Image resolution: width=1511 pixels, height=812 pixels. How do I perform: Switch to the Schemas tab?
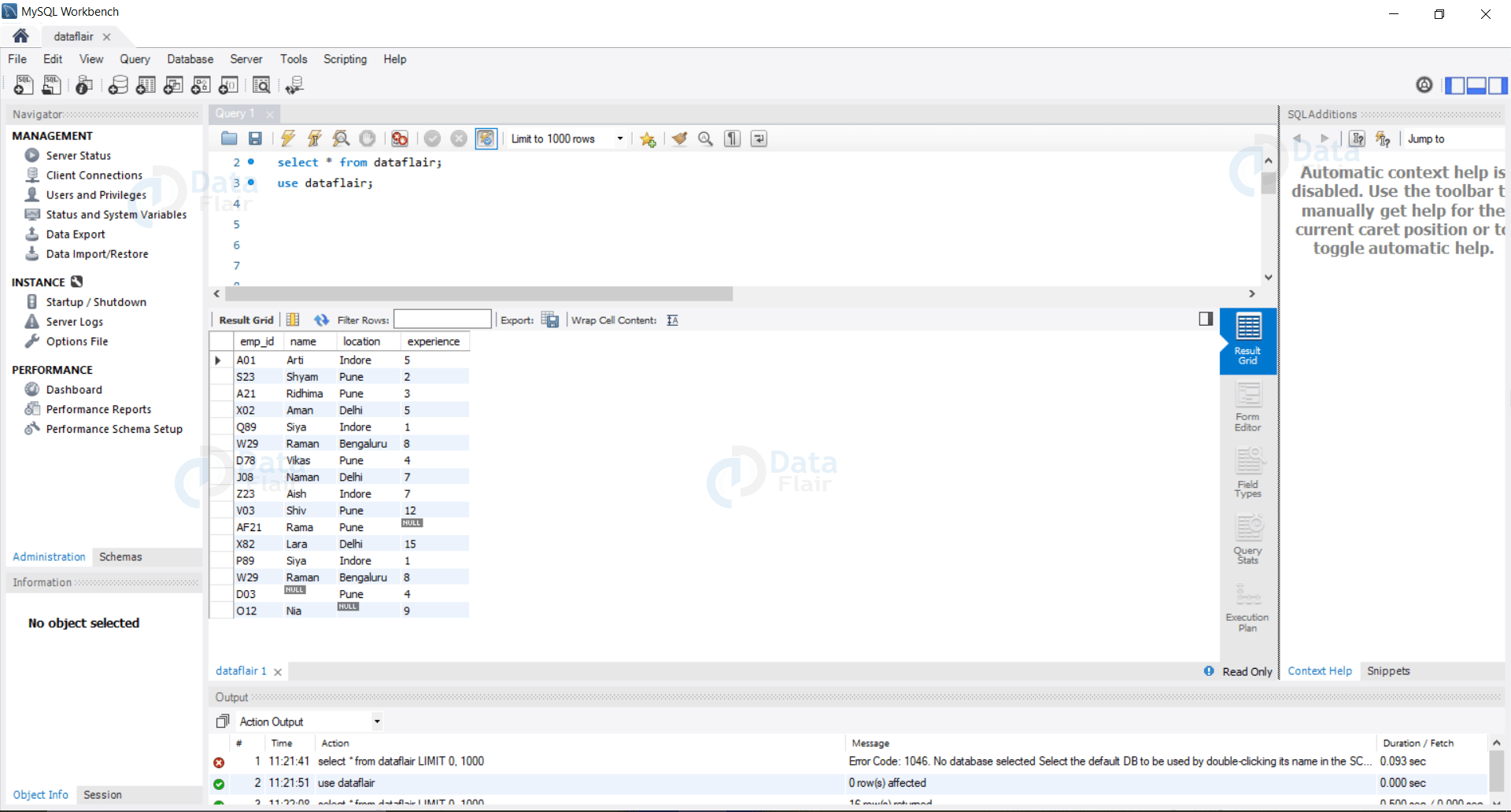point(120,557)
